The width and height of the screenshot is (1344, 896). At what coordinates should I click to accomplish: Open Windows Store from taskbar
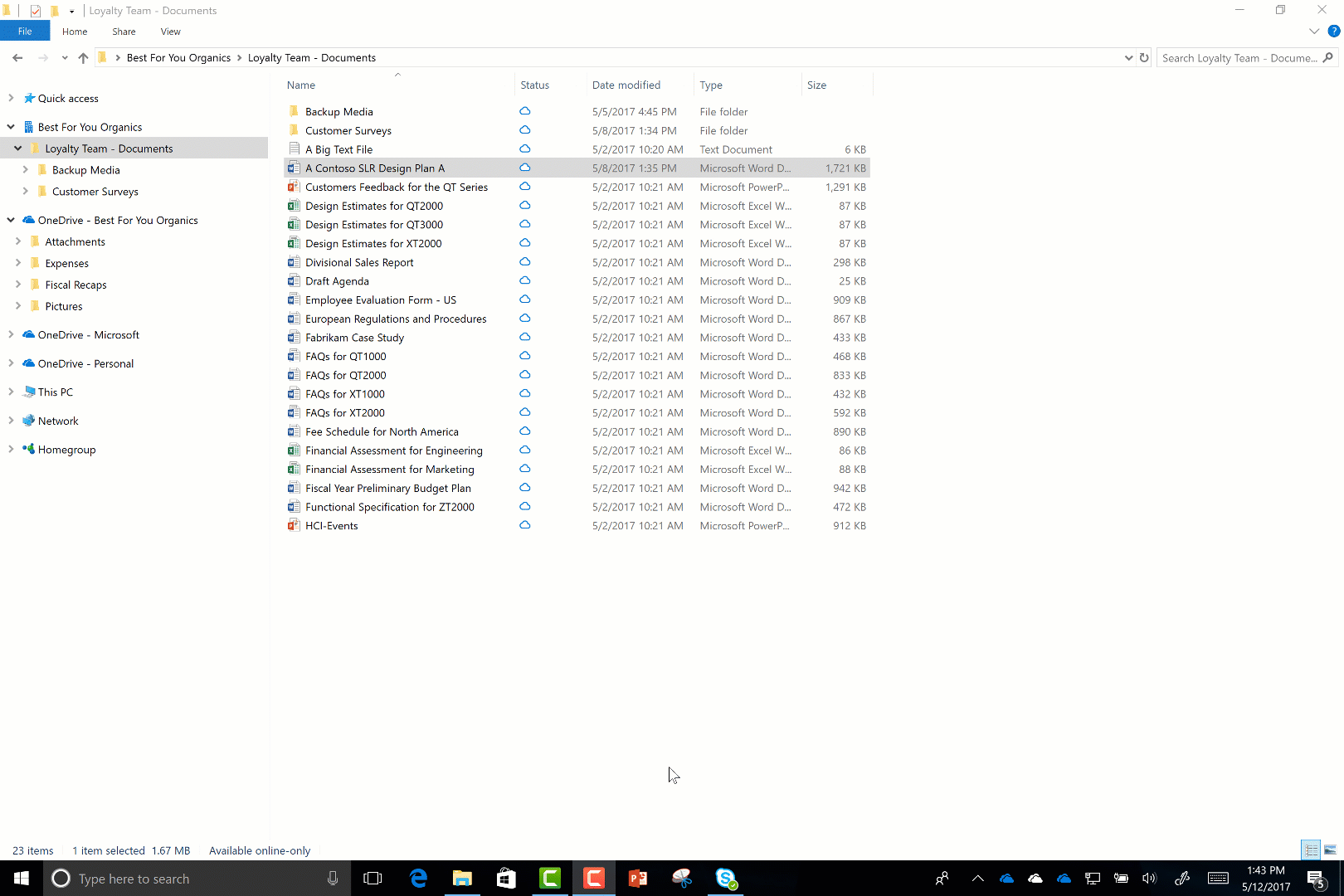[506, 878]
